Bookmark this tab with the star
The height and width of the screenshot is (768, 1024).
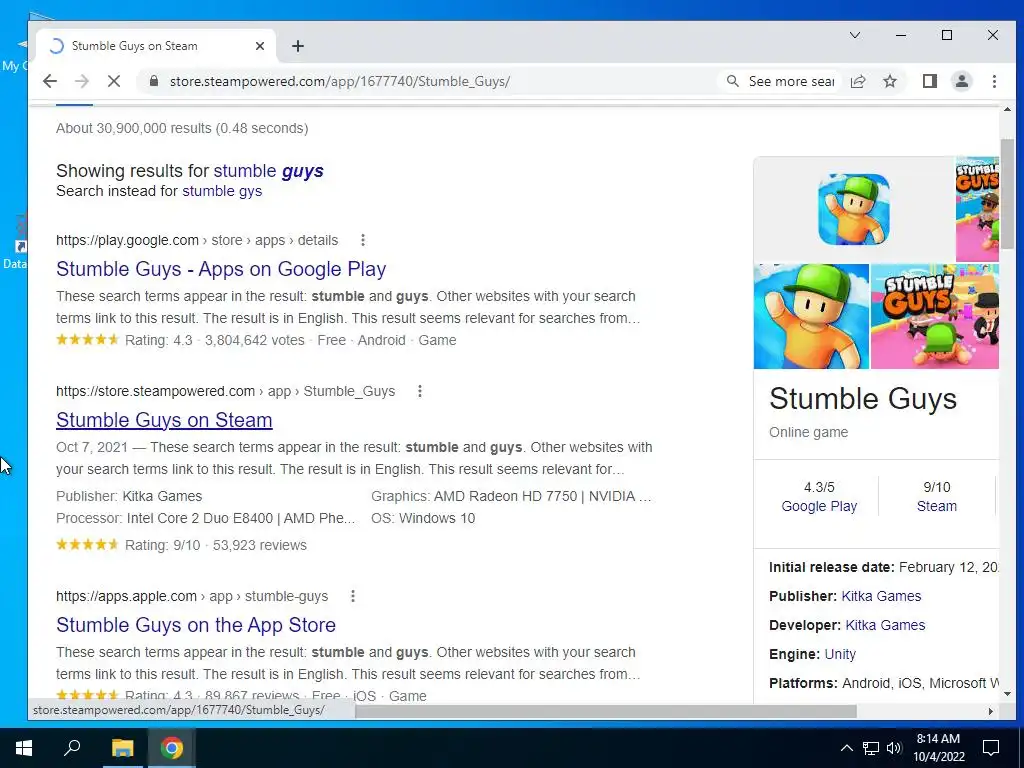(x=889, y=81)
